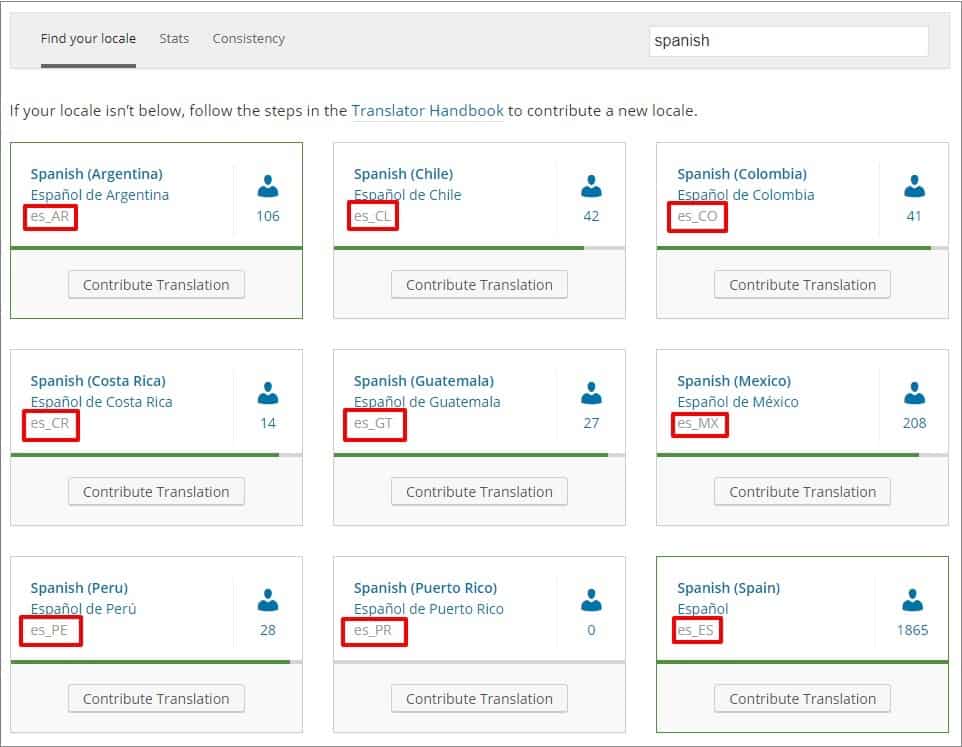
Task: Click the es_ES locale code
Action: click(x=696, y=630)
